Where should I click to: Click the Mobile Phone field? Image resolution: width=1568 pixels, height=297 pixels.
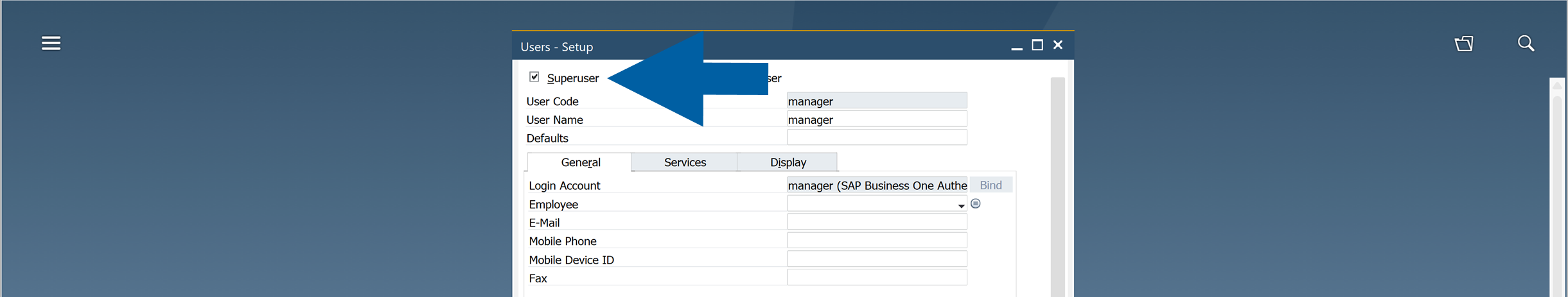(x=877, y=241)
